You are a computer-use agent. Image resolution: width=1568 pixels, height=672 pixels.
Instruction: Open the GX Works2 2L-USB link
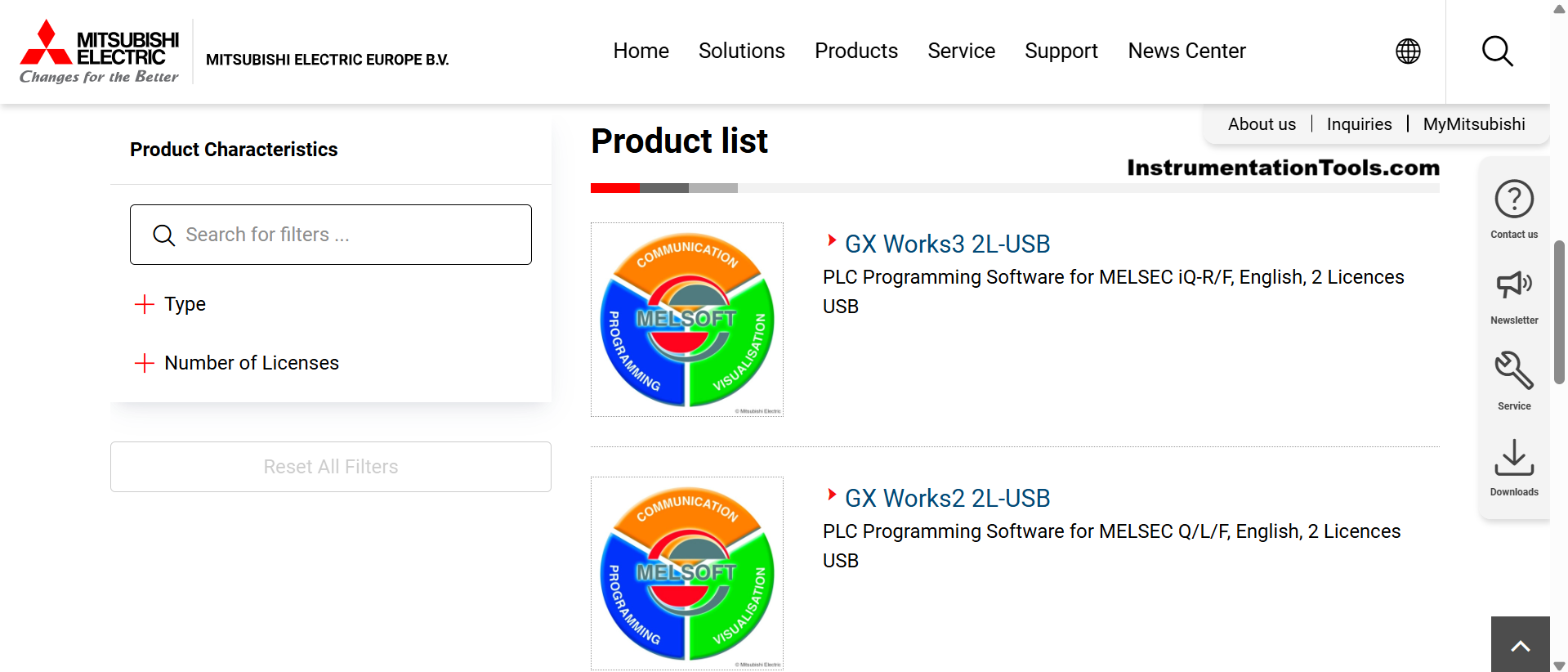pos(947,498)
